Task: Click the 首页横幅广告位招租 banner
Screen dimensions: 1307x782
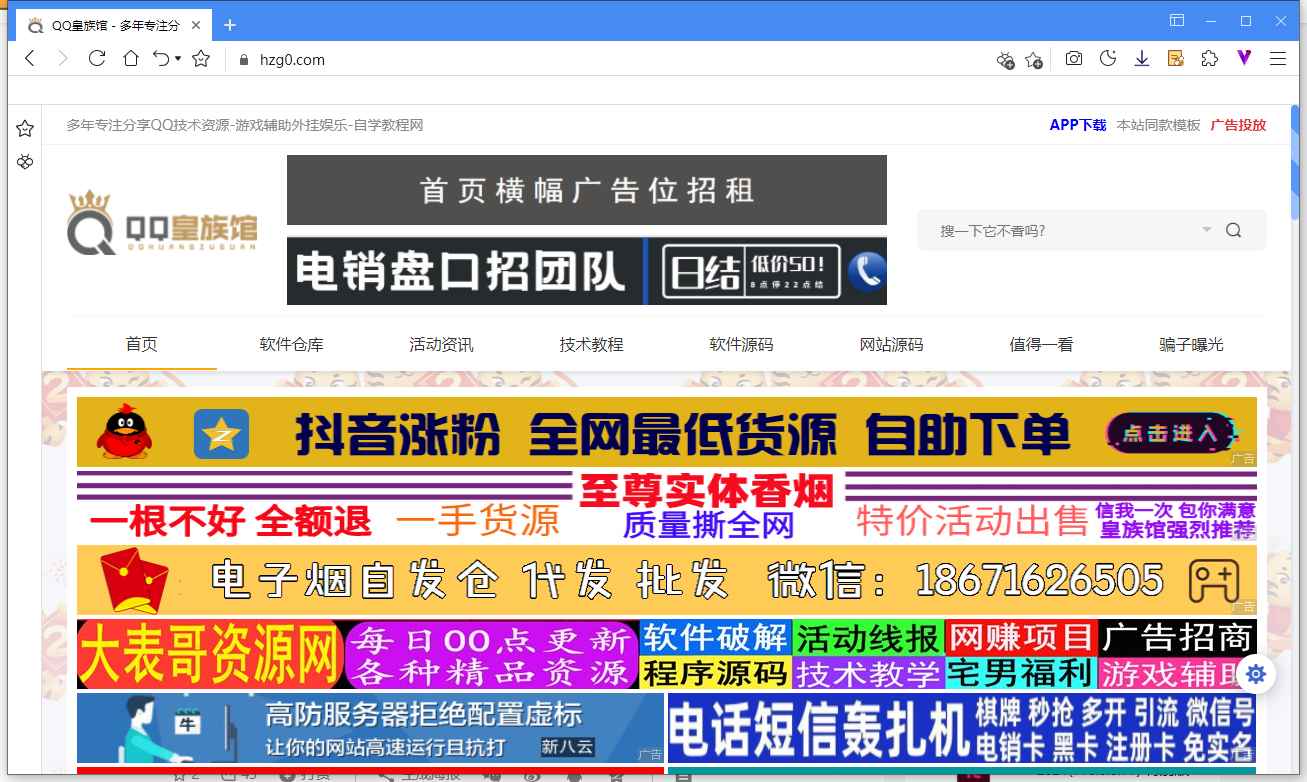Action: [x=587, y=190]
